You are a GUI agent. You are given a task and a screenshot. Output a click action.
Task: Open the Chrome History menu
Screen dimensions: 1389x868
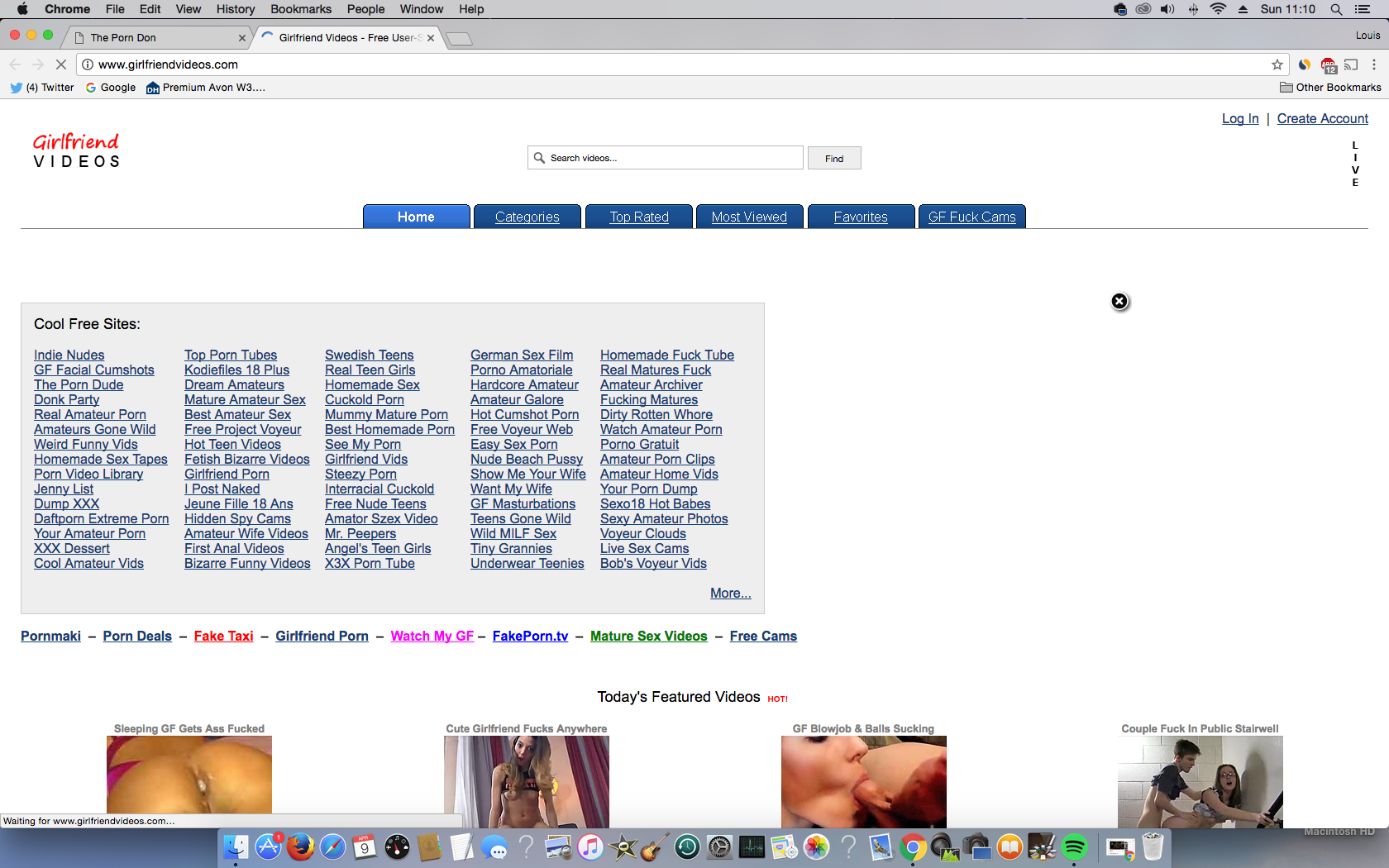click(236, 9)
